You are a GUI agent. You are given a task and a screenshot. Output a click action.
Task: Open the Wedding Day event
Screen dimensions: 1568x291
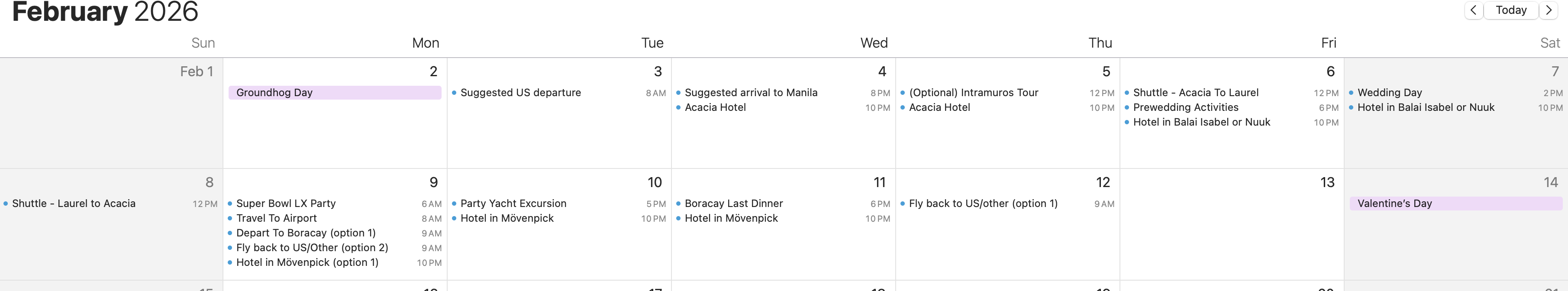[x=1455, y=93]
